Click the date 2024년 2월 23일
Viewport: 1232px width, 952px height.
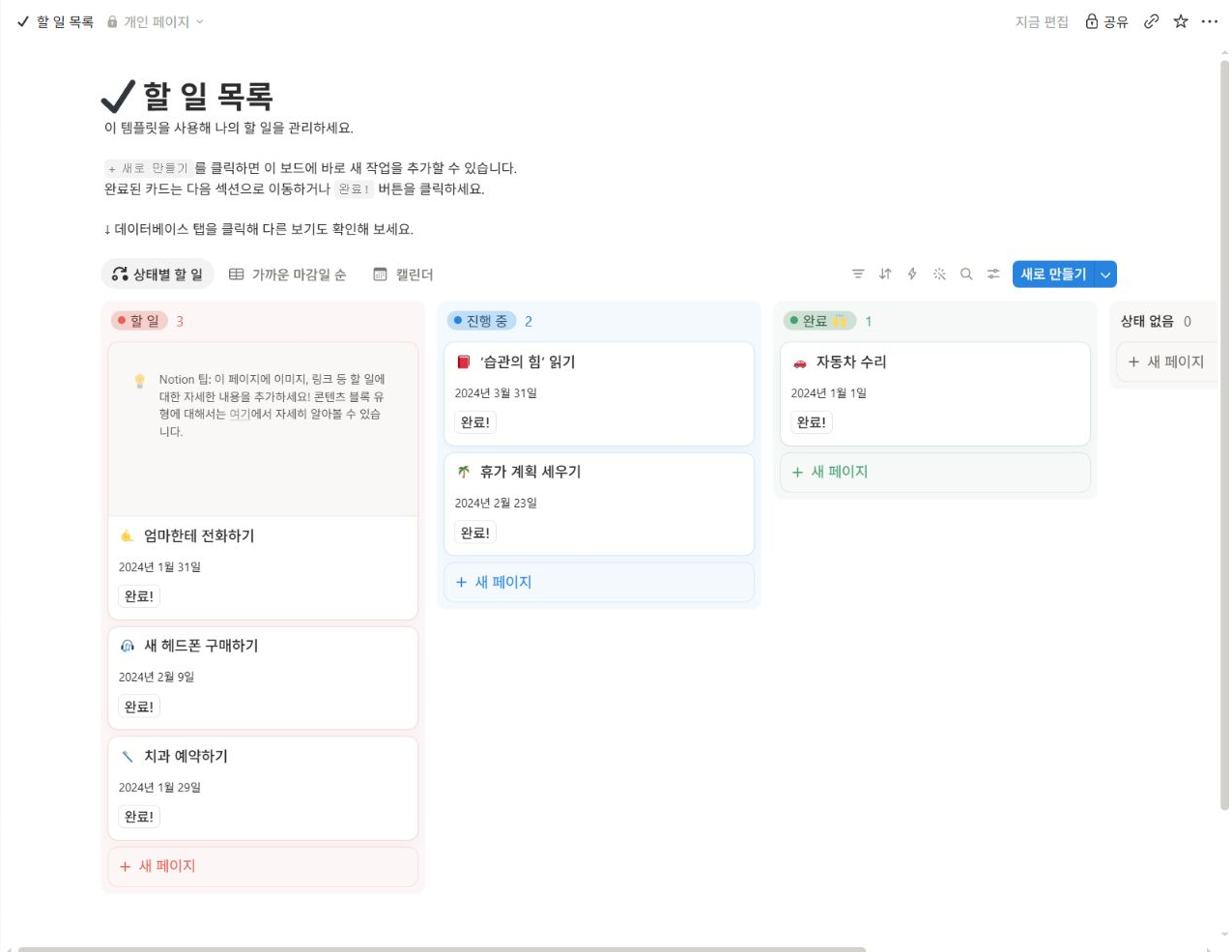pyautogui.click(x=496, y=504)
